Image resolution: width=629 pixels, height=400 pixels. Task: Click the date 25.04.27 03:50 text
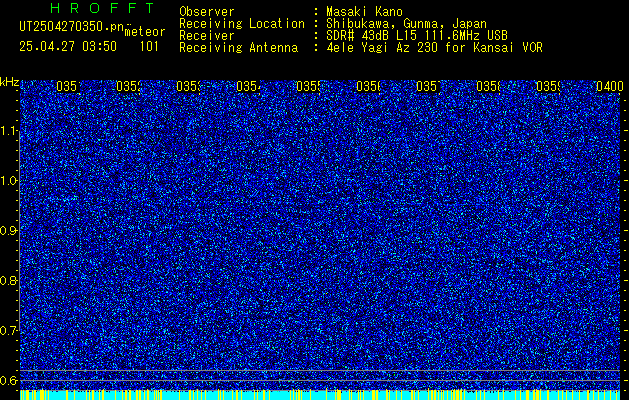pyautogui.click(x=68, y=47)
